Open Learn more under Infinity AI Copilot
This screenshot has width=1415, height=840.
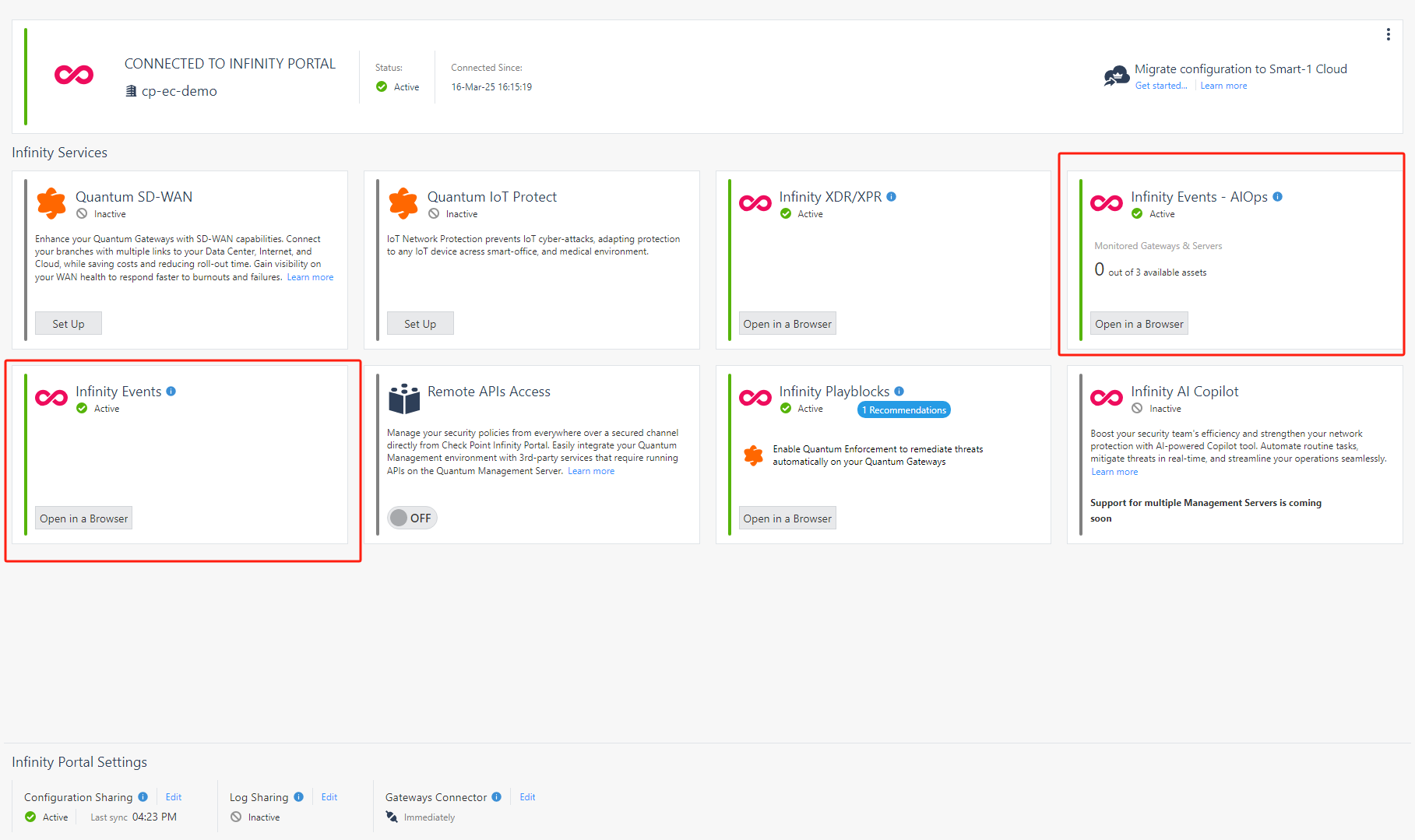[1114, 472]
